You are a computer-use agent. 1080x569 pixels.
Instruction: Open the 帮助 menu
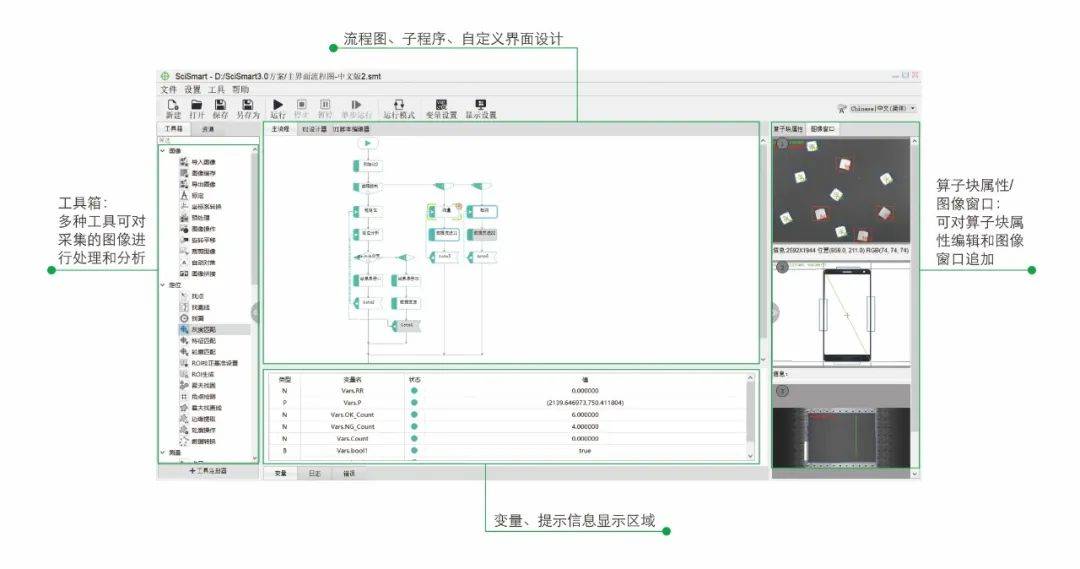pyautogui.click(x=240, y=90)
